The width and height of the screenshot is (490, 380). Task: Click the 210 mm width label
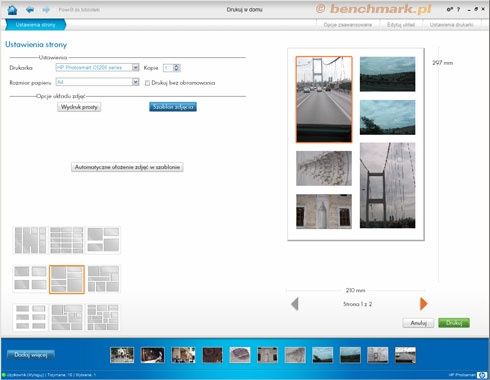[x=355, y=290]
